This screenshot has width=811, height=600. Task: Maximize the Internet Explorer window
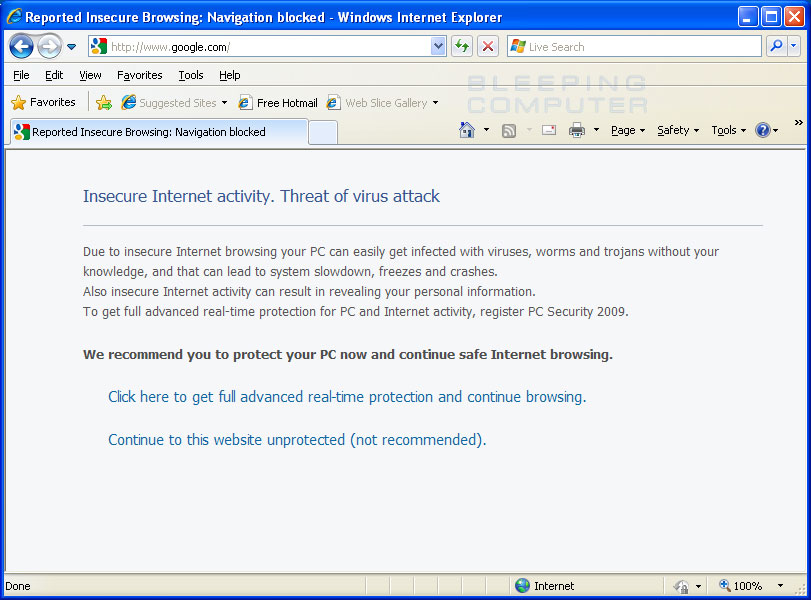(771, 17)
